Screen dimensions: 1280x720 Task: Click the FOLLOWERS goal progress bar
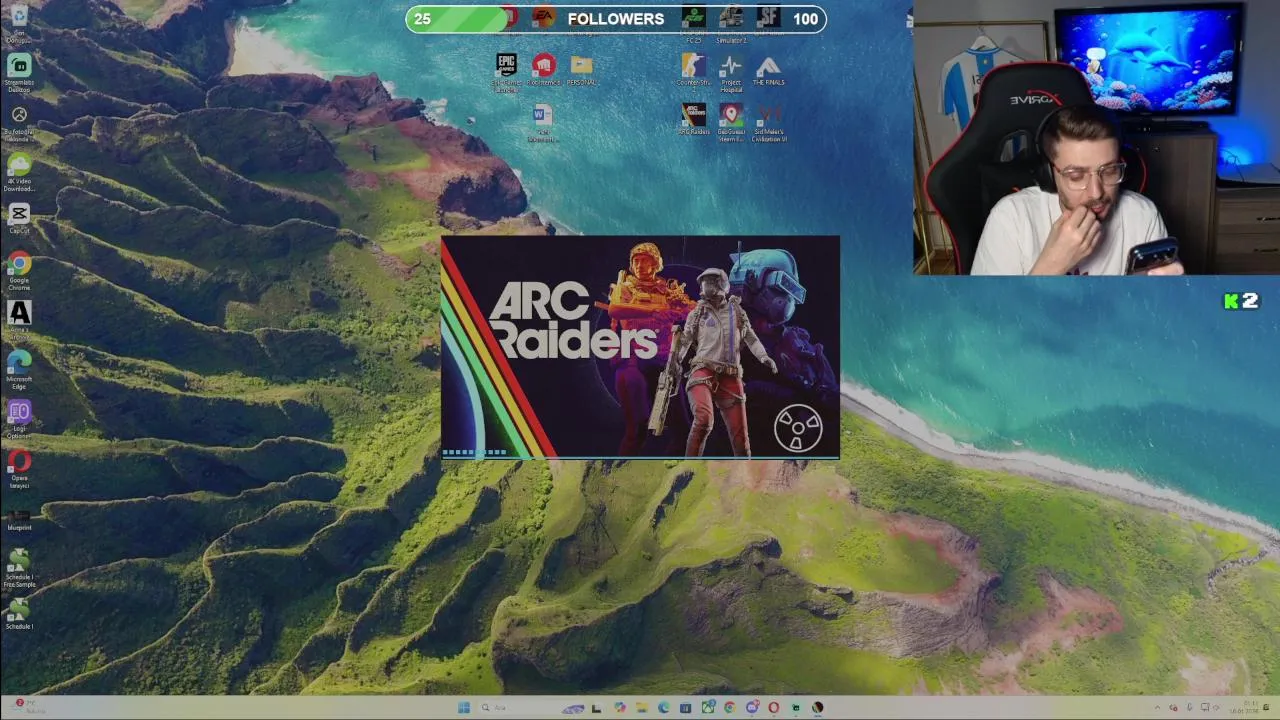coord(616,19)
